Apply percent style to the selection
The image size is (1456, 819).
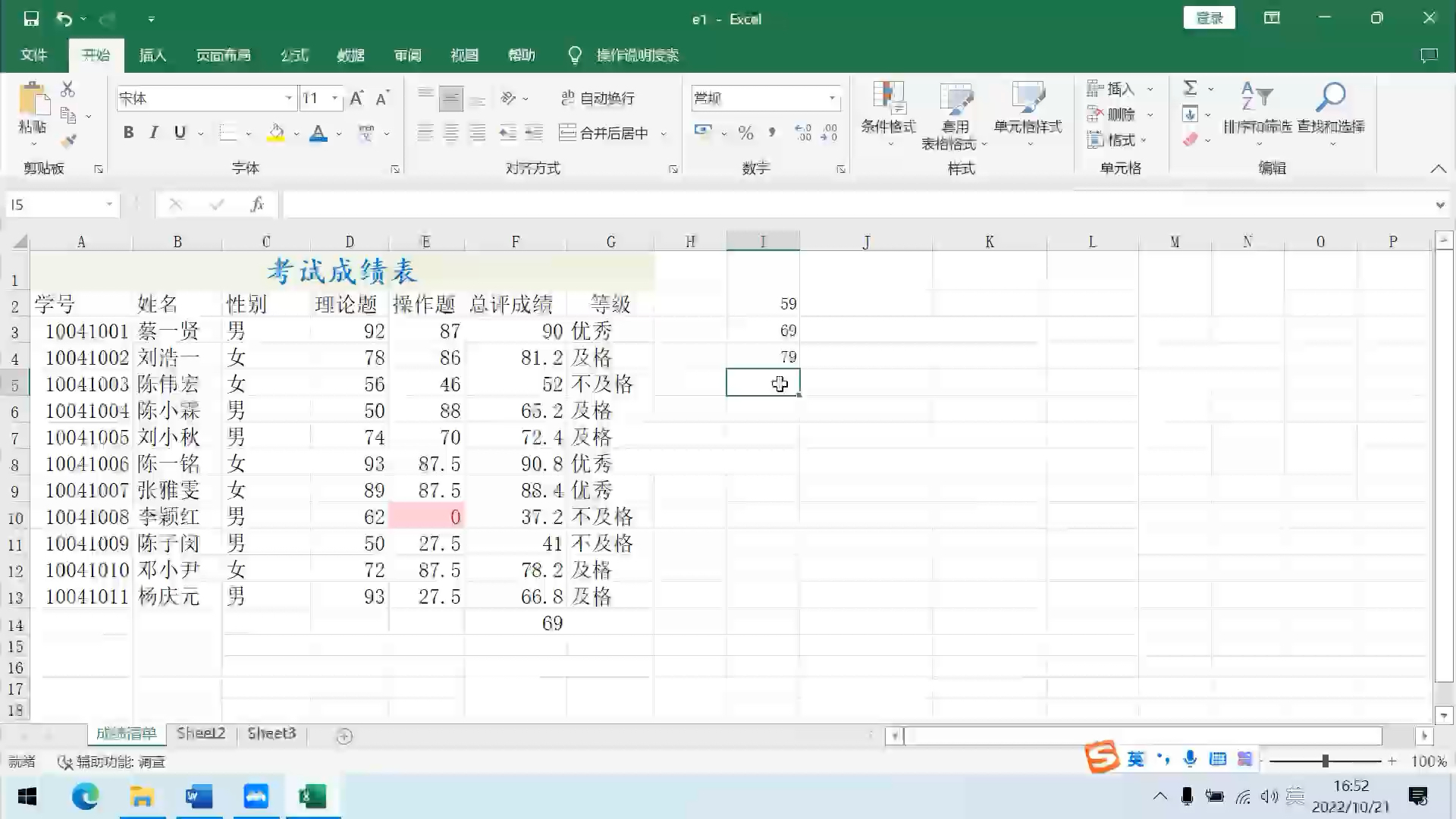(746, 132)
